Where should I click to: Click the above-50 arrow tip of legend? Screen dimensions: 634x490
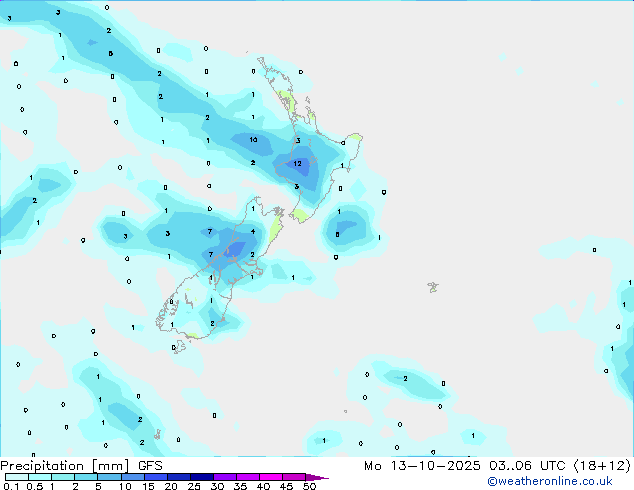317,477
